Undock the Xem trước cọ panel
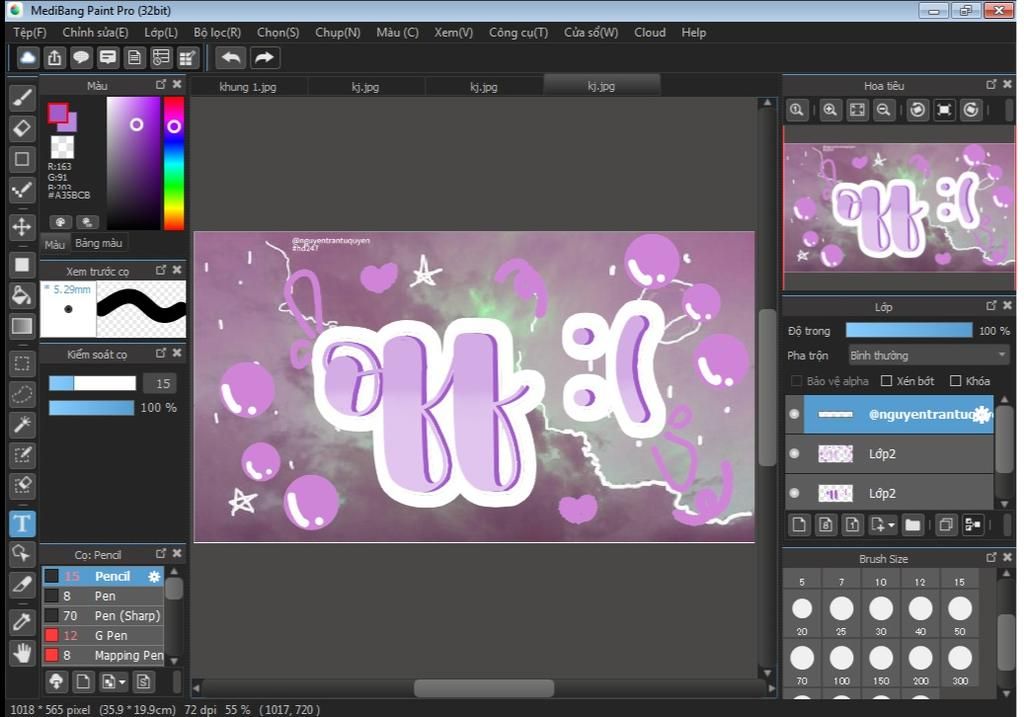The width and height of the screenshot is (1024, 717). 161,270
